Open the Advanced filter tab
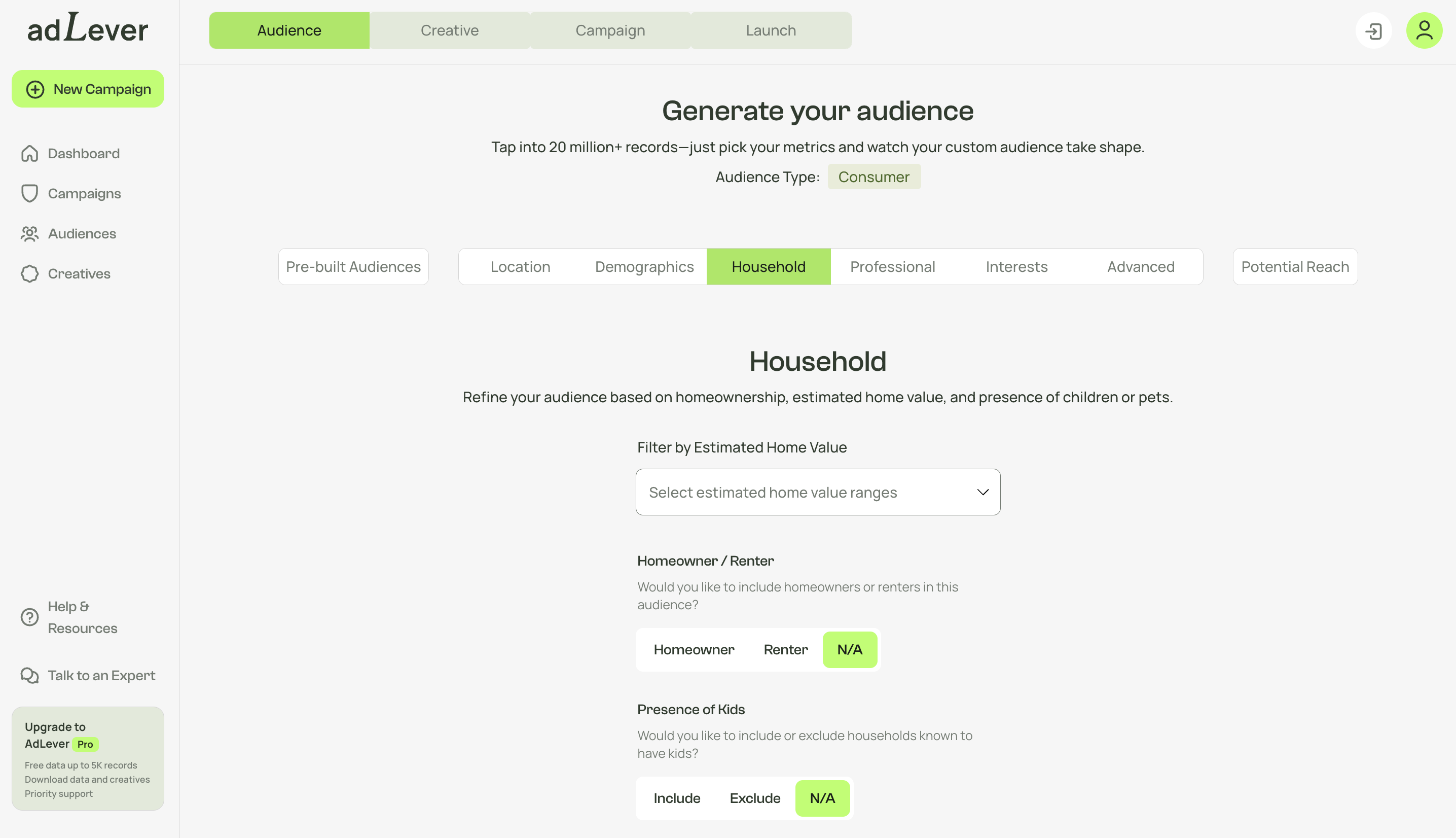The height and width of the screenshot is (838, 1456). point(1140,266)
